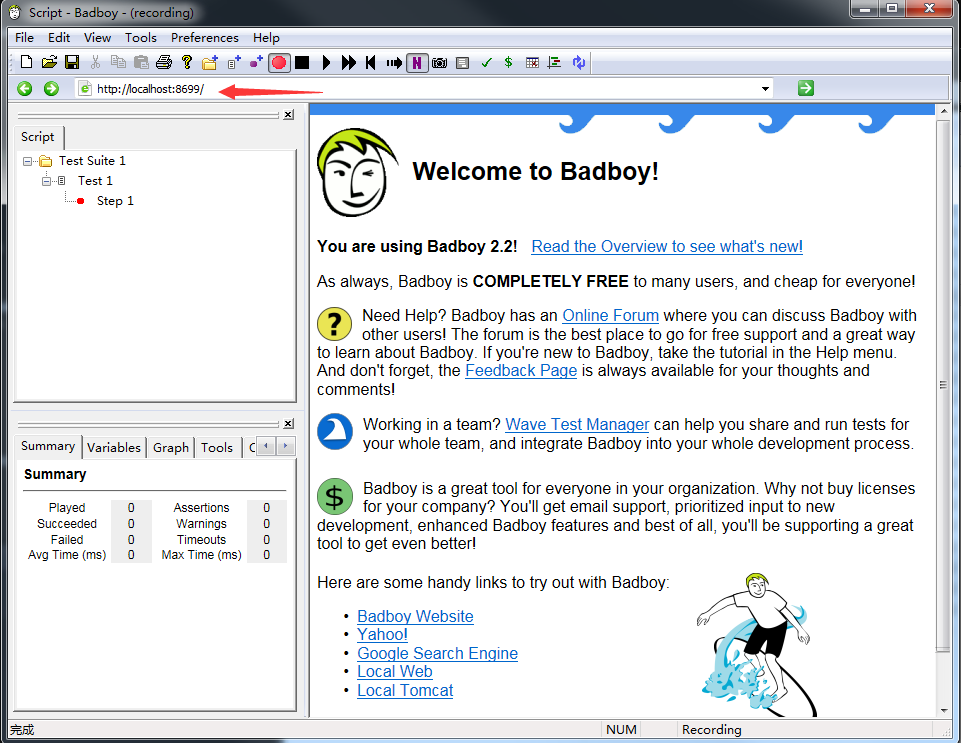Add assertion with green checkmark icon
961x743 pixels.
486,63
